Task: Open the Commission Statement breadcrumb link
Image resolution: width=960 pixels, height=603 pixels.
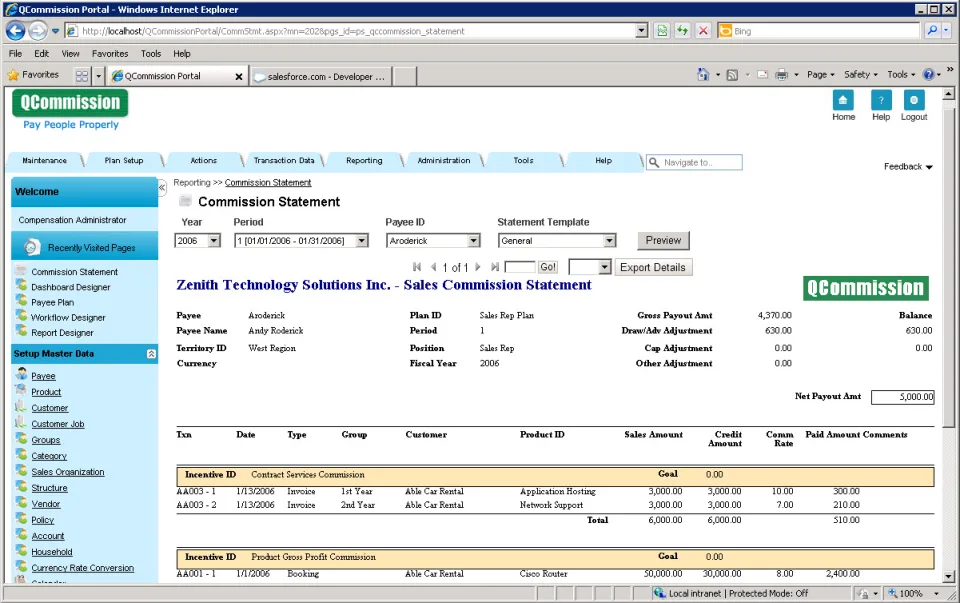Action: coord(268,182)
